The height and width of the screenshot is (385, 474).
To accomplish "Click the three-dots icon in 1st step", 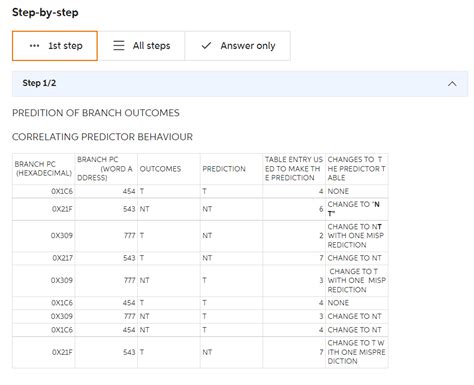I will (34, 46).
